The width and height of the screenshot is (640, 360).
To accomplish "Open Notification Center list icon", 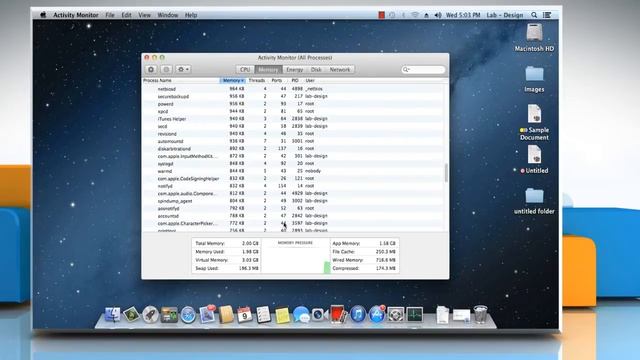I will [x=547, y=15].
